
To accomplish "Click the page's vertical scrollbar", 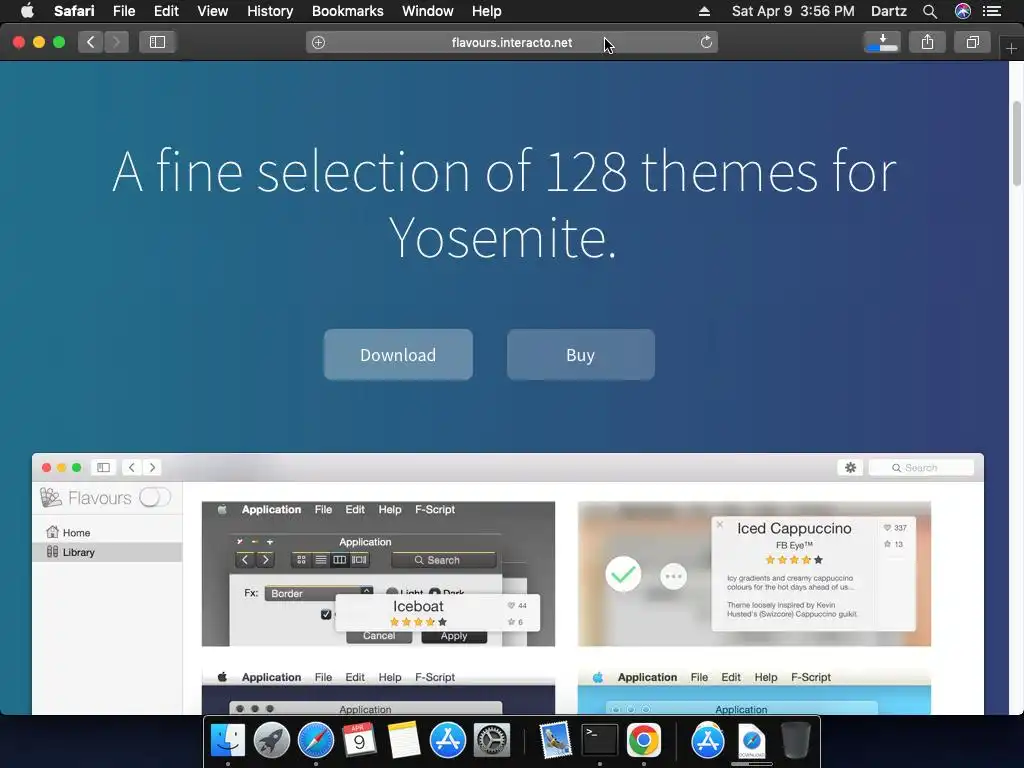I will tap(1016, 144).
